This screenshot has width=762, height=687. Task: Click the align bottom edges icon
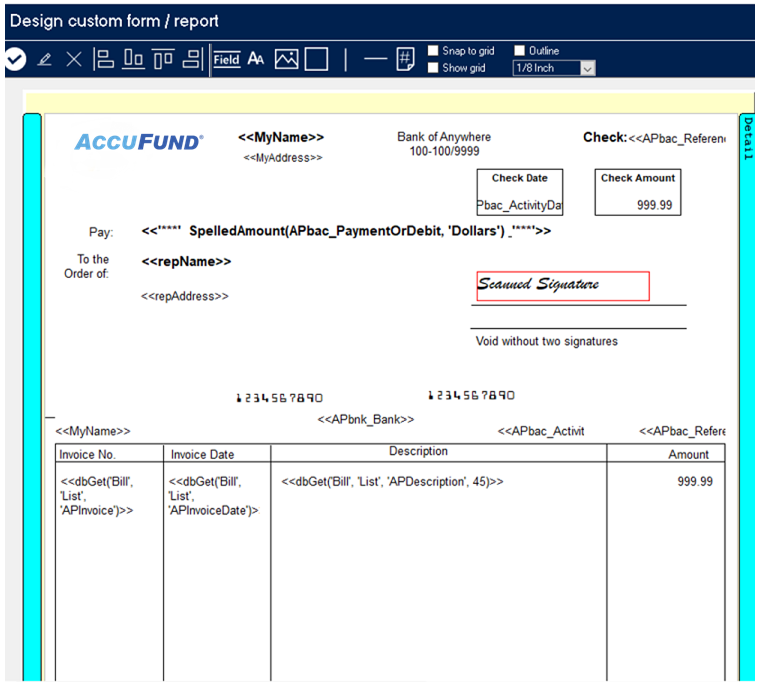[x=133, y=60]
